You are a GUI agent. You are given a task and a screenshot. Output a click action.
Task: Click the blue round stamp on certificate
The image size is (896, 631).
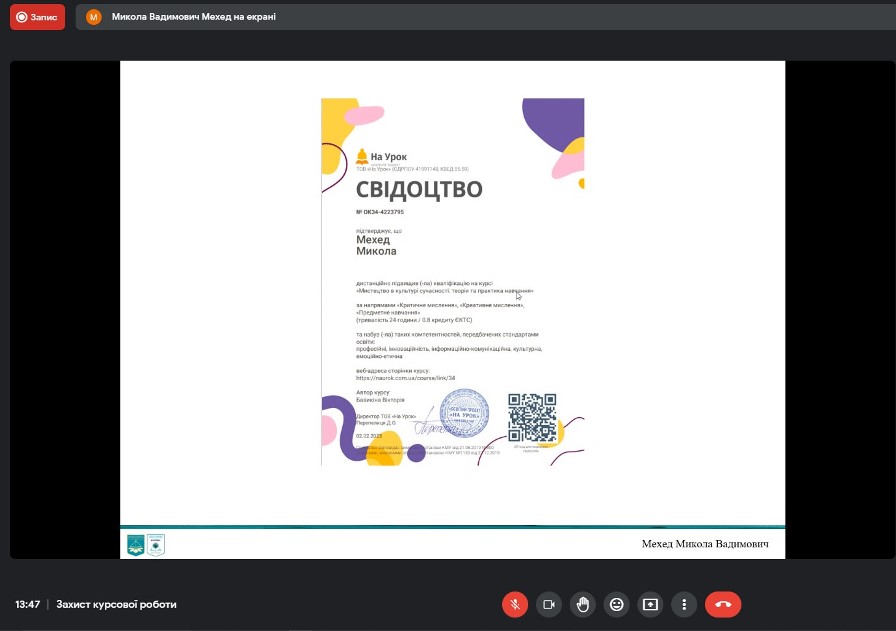point(465,413)
